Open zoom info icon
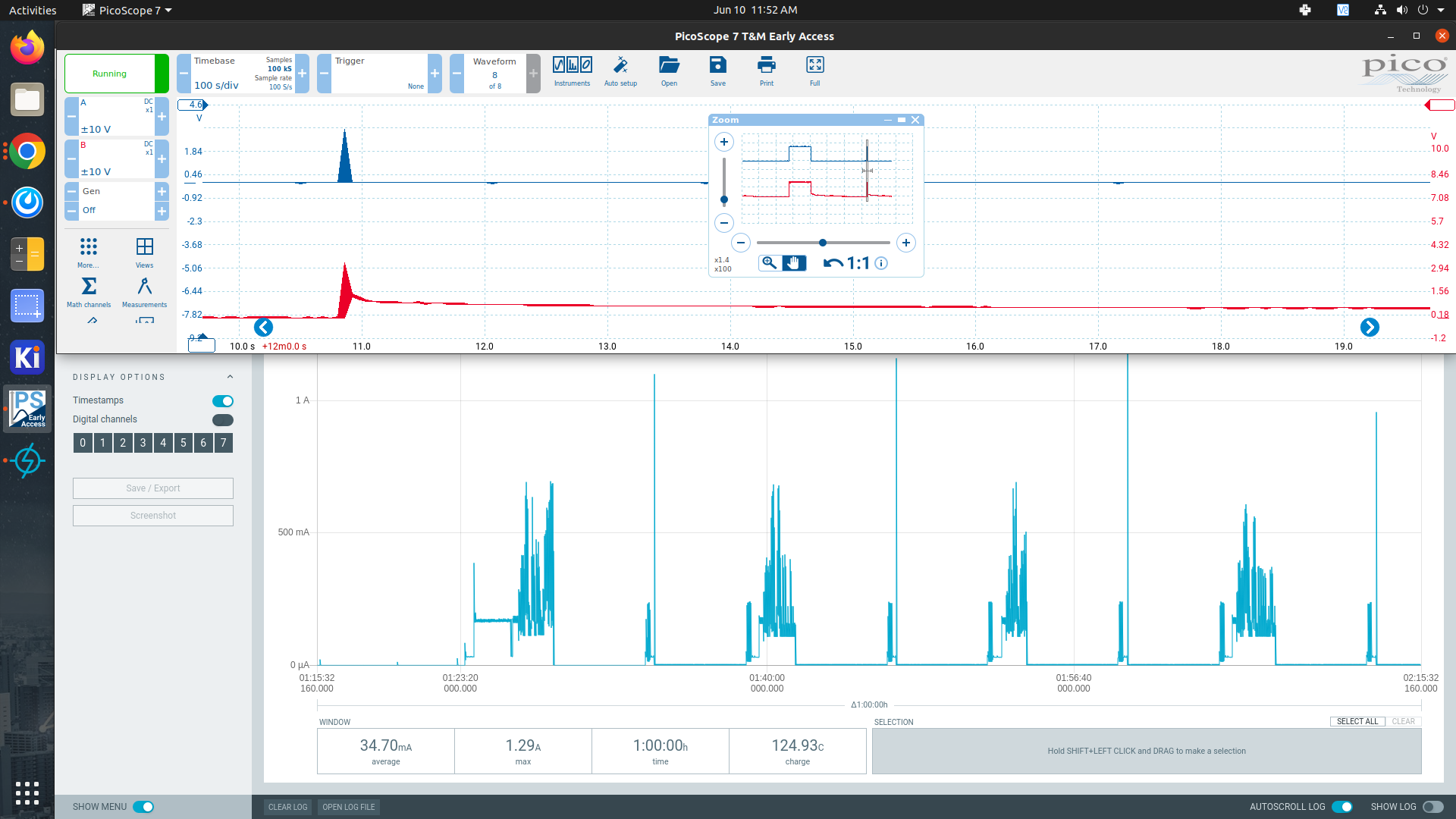The width and height of the screenshot is (1456, 819). point(881,263)
